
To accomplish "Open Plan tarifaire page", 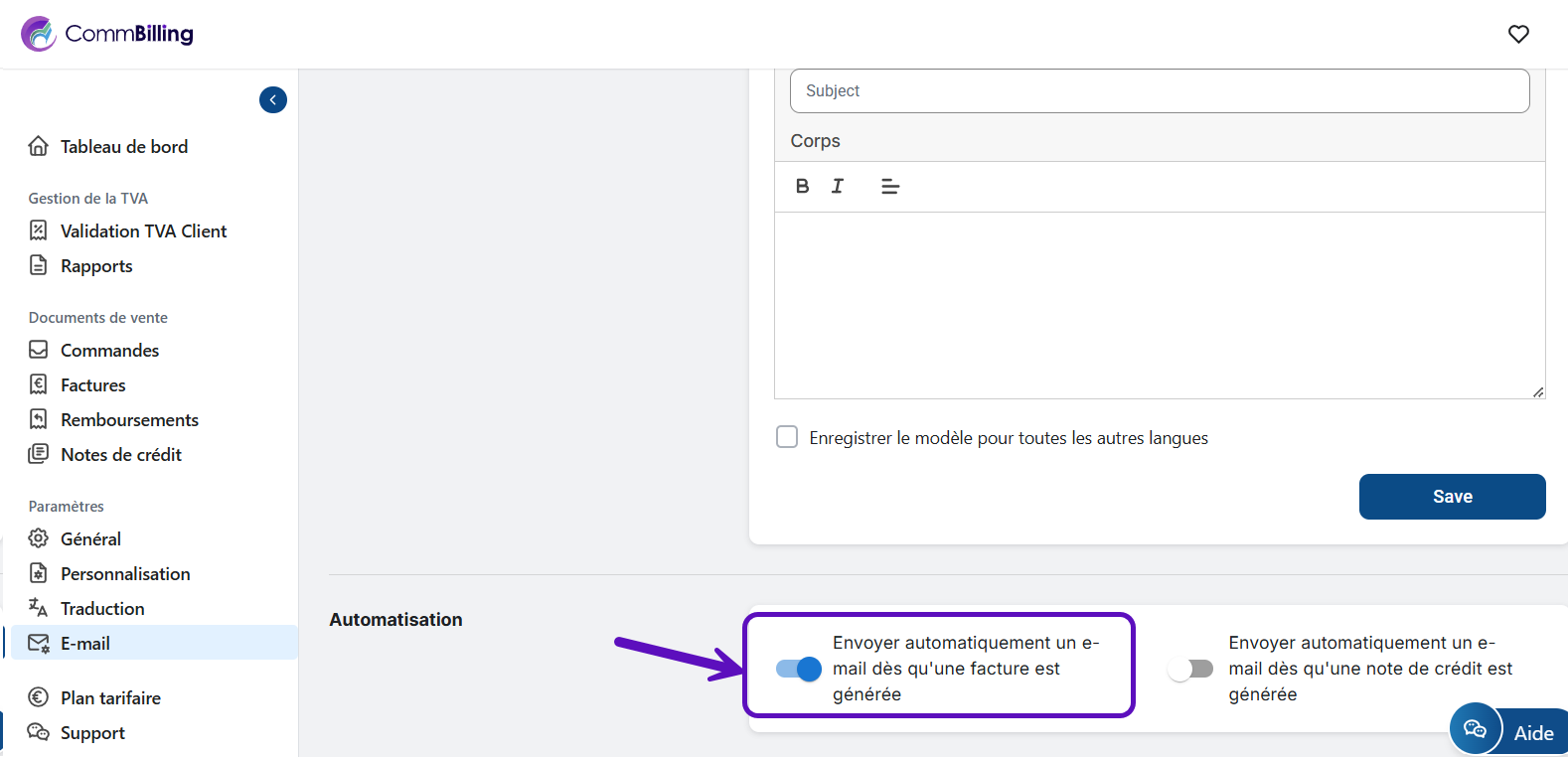I will [x=110, y=698].
